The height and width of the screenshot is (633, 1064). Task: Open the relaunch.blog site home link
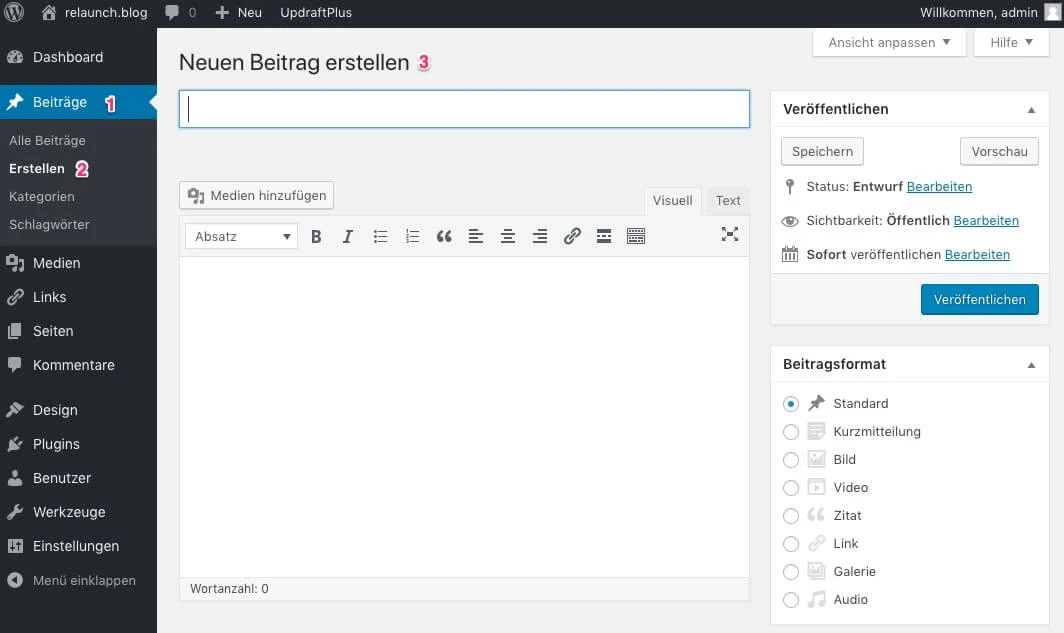click(94, 12)
